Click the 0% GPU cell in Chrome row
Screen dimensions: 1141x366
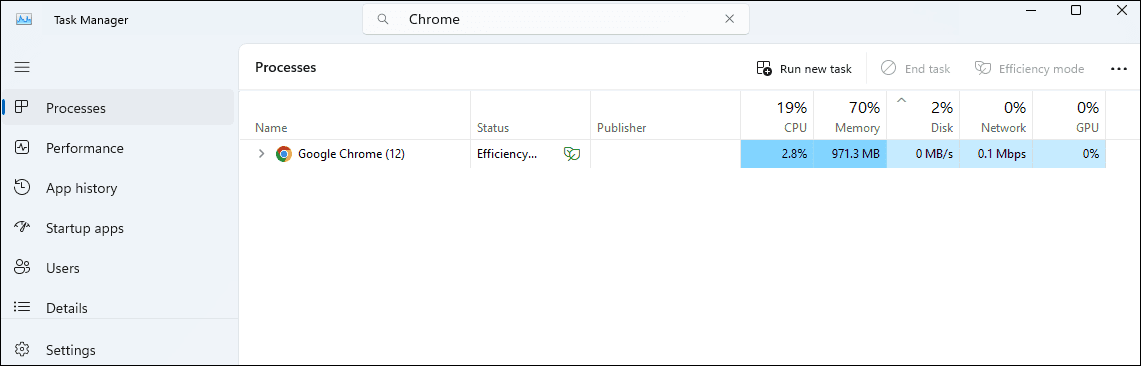click(1069, 154)
